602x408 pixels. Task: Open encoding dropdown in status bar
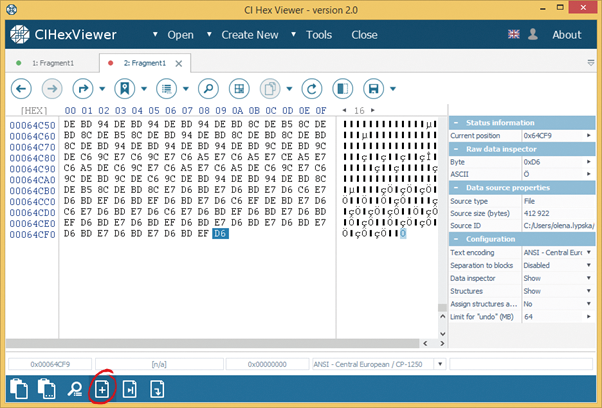[x=440, y=364]
